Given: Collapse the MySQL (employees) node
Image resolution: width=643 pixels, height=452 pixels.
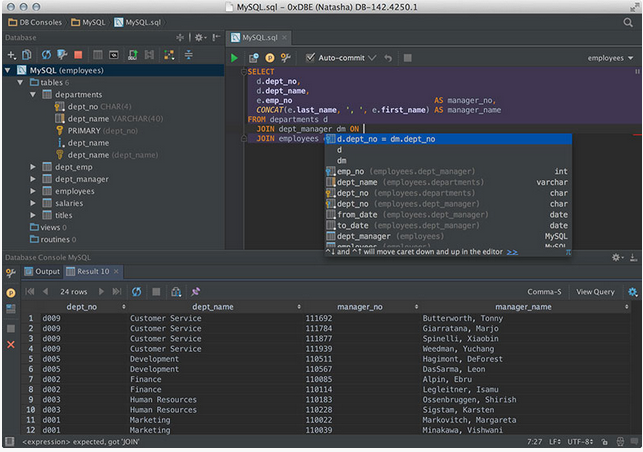Looking at the screenshot, I should click(x=7, y=71).
